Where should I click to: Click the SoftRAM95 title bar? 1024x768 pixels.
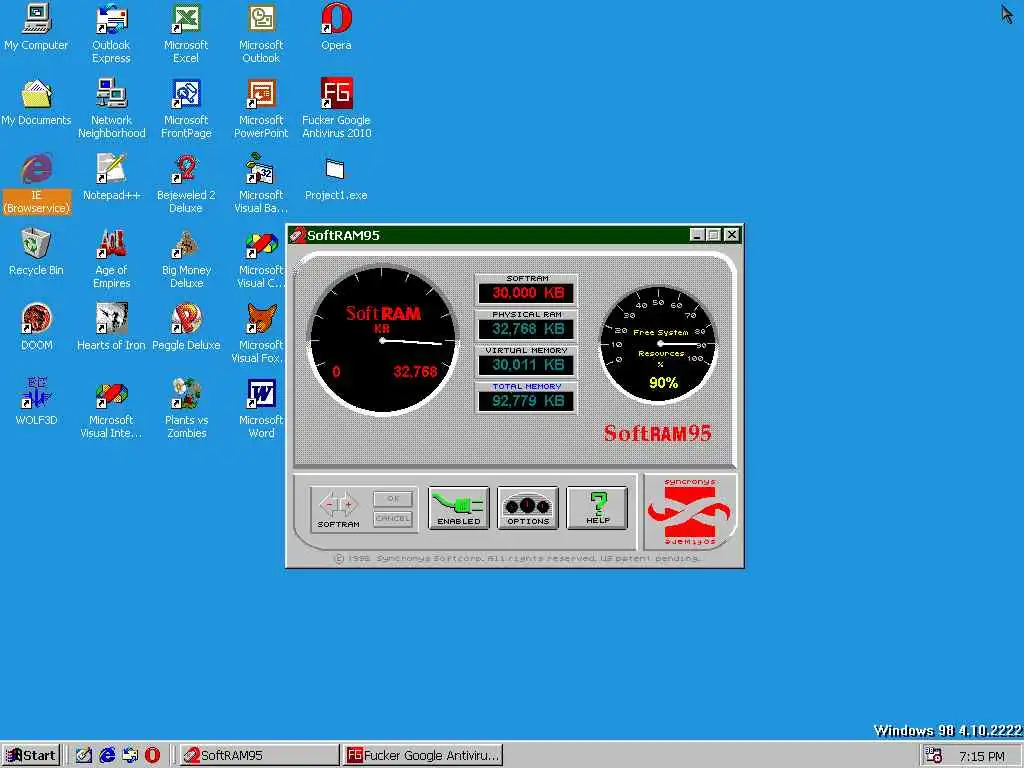tap(490, 235)
